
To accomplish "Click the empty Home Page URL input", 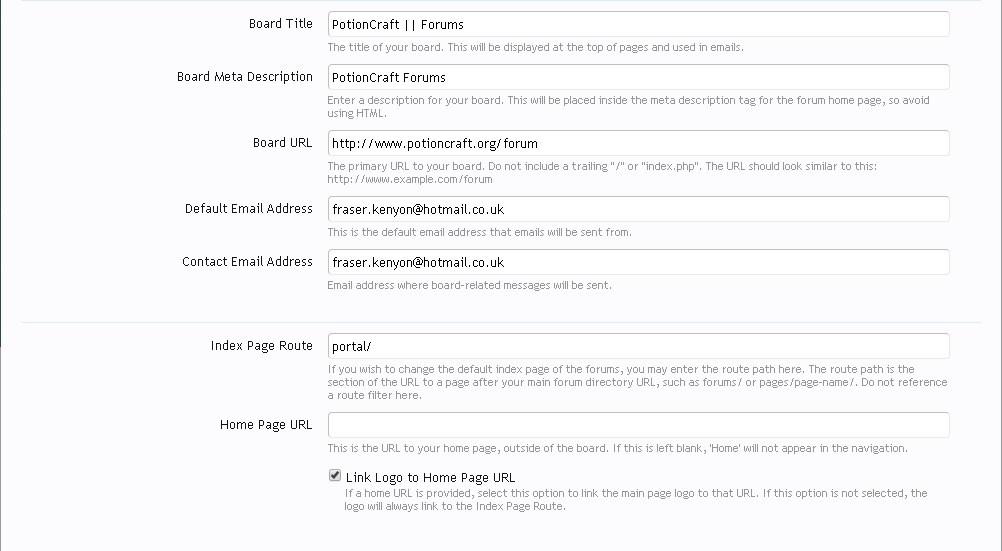I will 638,425.
